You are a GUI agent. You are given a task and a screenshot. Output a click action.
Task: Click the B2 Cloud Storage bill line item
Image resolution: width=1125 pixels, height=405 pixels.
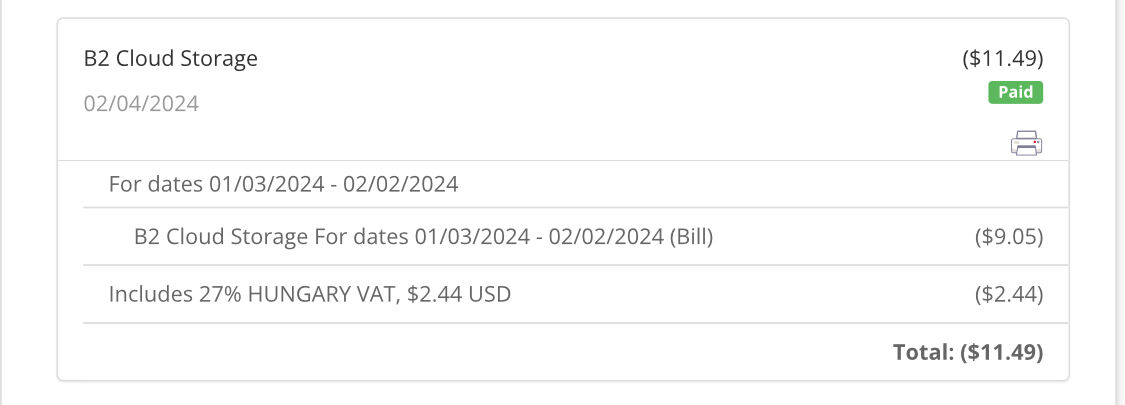[x=424, y=236]
